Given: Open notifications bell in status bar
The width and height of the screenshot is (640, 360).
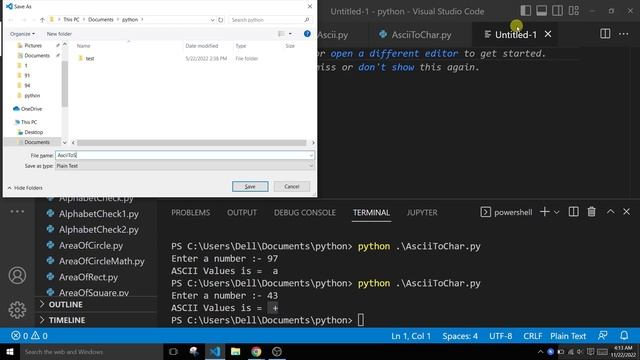Looking at the screenshot, I should [624, 336].
